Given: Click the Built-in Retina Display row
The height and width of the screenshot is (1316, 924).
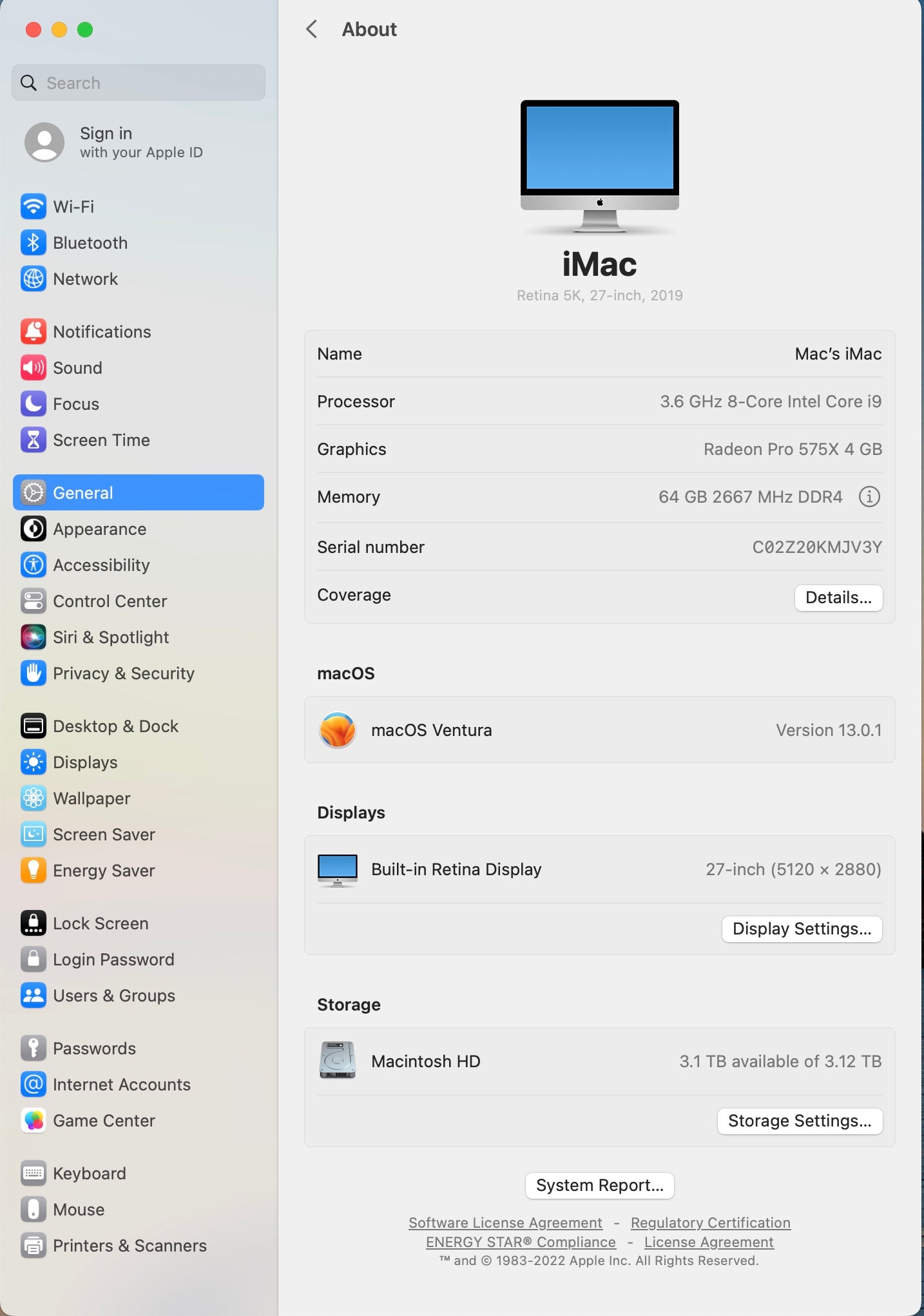Looking at the screenshot, I should click(x=600, y=869).
